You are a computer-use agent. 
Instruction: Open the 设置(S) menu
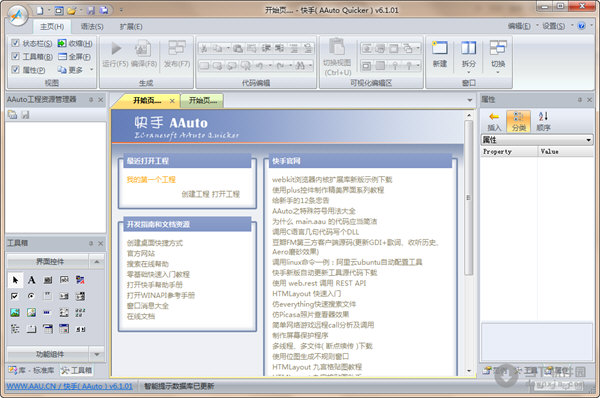(x=553, y=26)
